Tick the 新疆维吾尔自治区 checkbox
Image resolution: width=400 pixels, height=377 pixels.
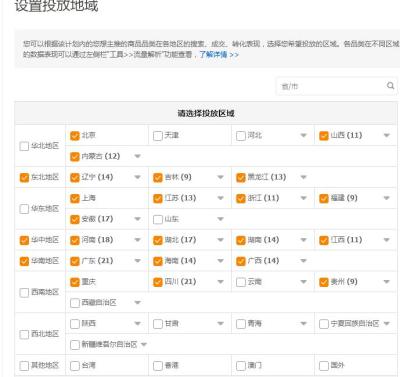click(75, 345)
